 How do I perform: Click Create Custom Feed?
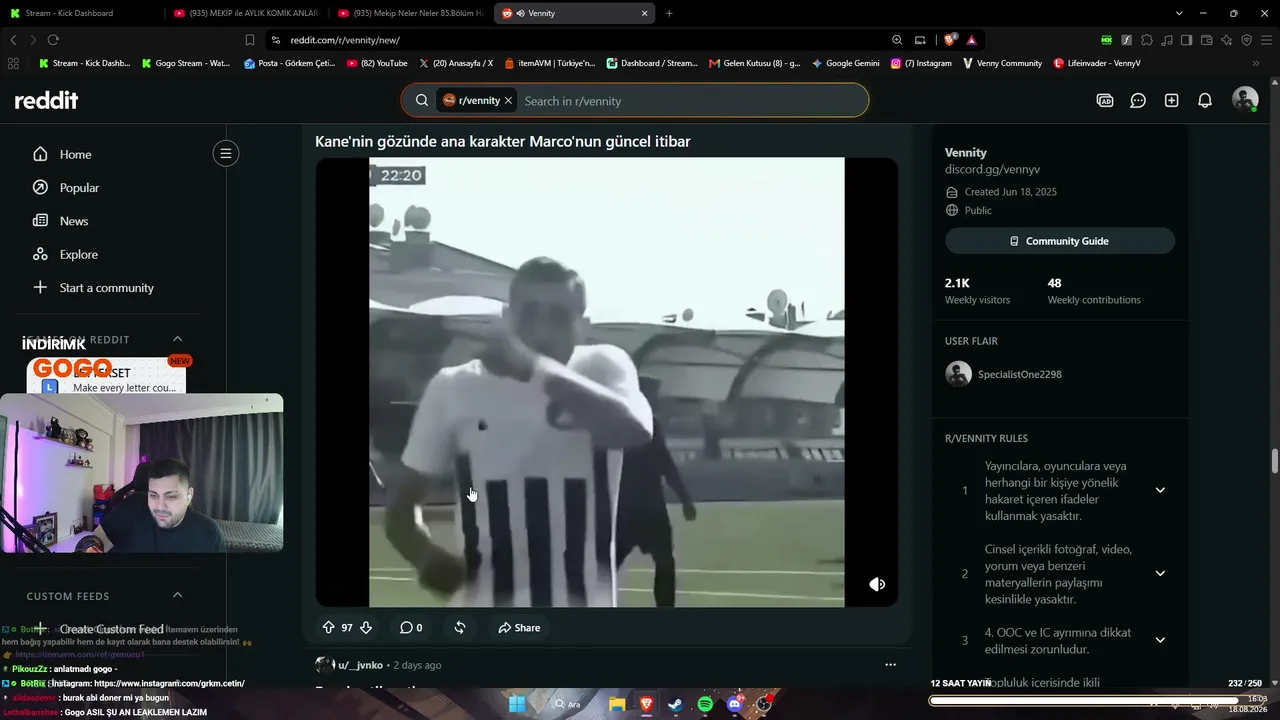click(x=111, y=629)
